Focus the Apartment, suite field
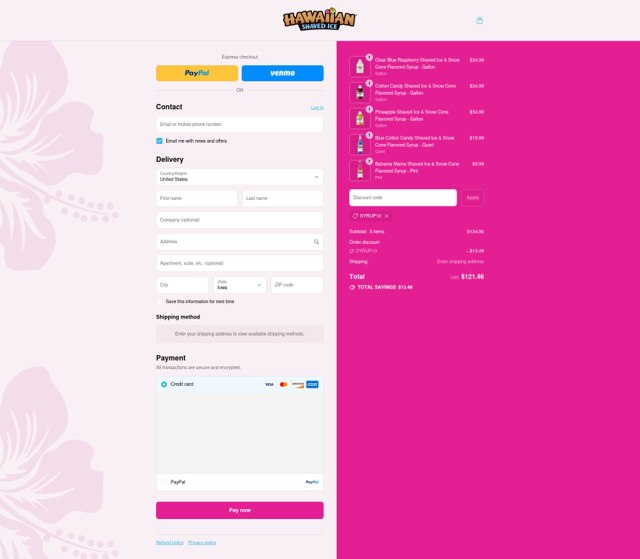This screenshot has width=640, height=559. (x=240, y=263)
